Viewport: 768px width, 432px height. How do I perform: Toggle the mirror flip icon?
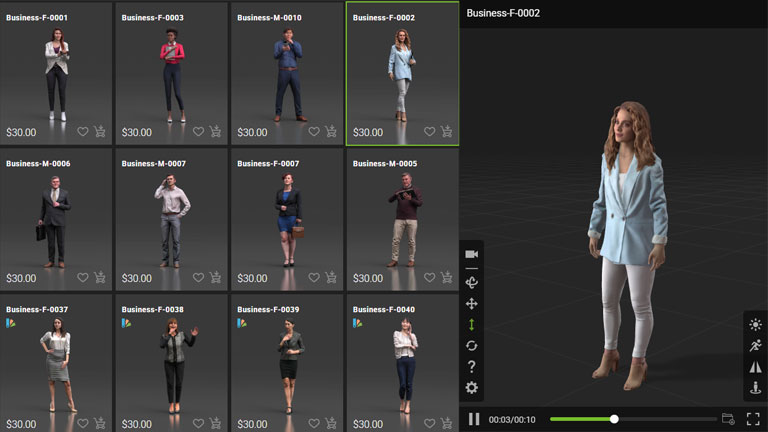755,367
